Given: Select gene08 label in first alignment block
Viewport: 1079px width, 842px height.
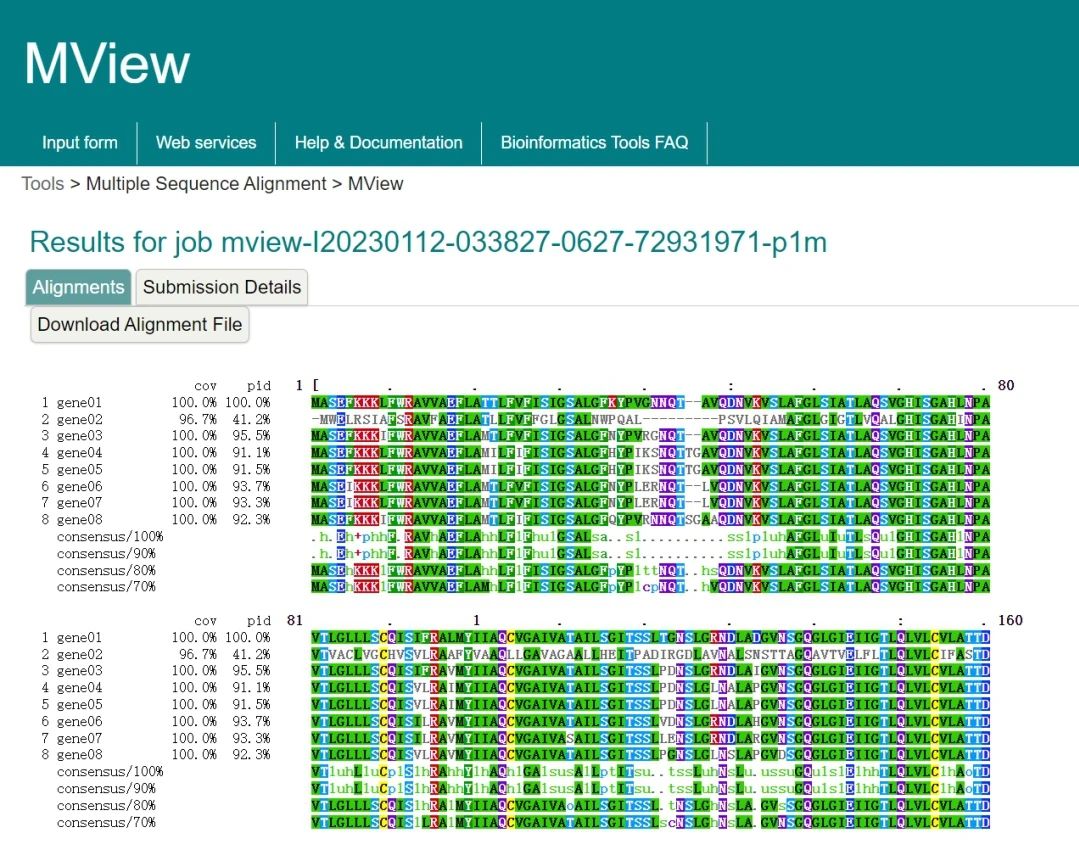Looking at the screenshot, I should (79, 519).
